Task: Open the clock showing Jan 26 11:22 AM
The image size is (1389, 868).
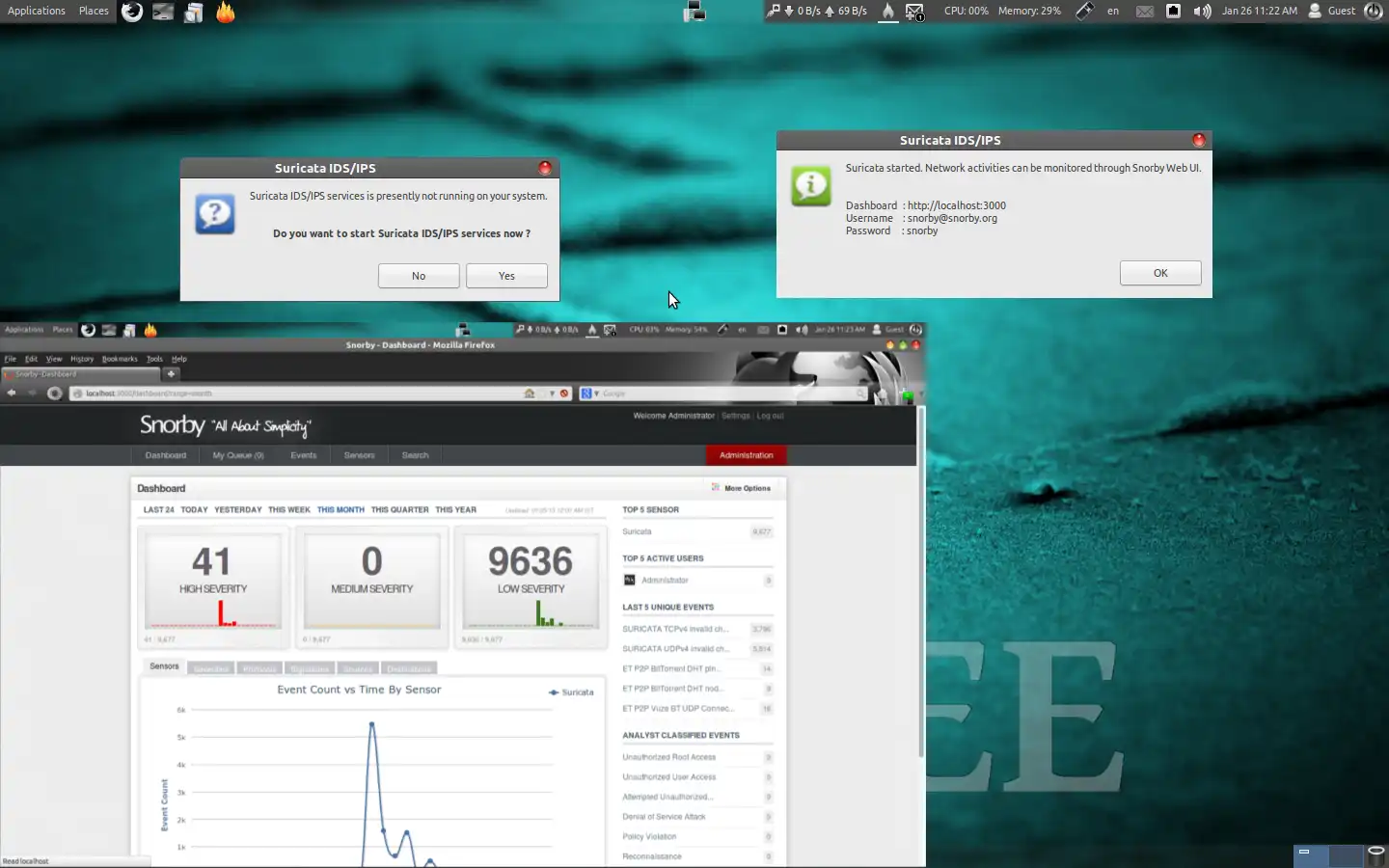Action: [1259, 12]
